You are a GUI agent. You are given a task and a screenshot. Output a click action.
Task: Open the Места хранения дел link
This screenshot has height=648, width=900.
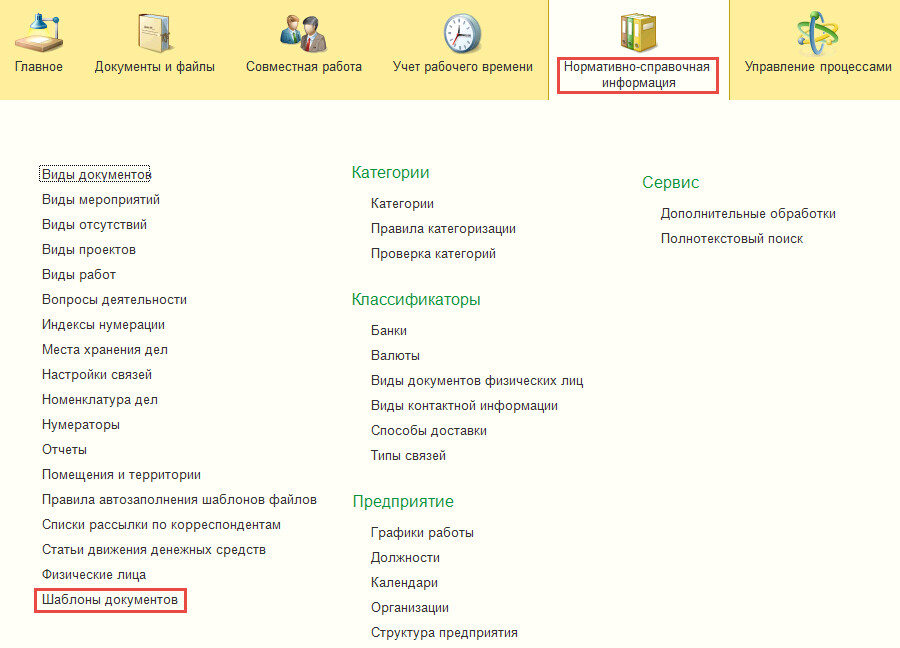[104, 350]
